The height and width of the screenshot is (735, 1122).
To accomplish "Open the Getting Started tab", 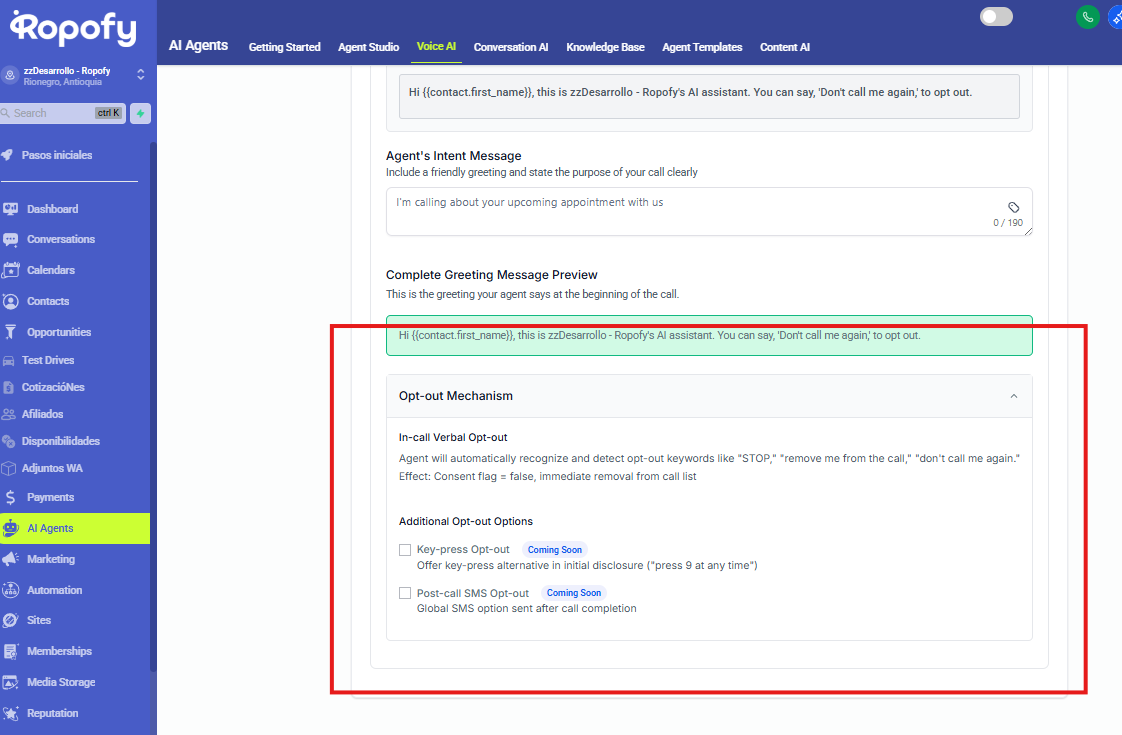I will coord(284,47).
